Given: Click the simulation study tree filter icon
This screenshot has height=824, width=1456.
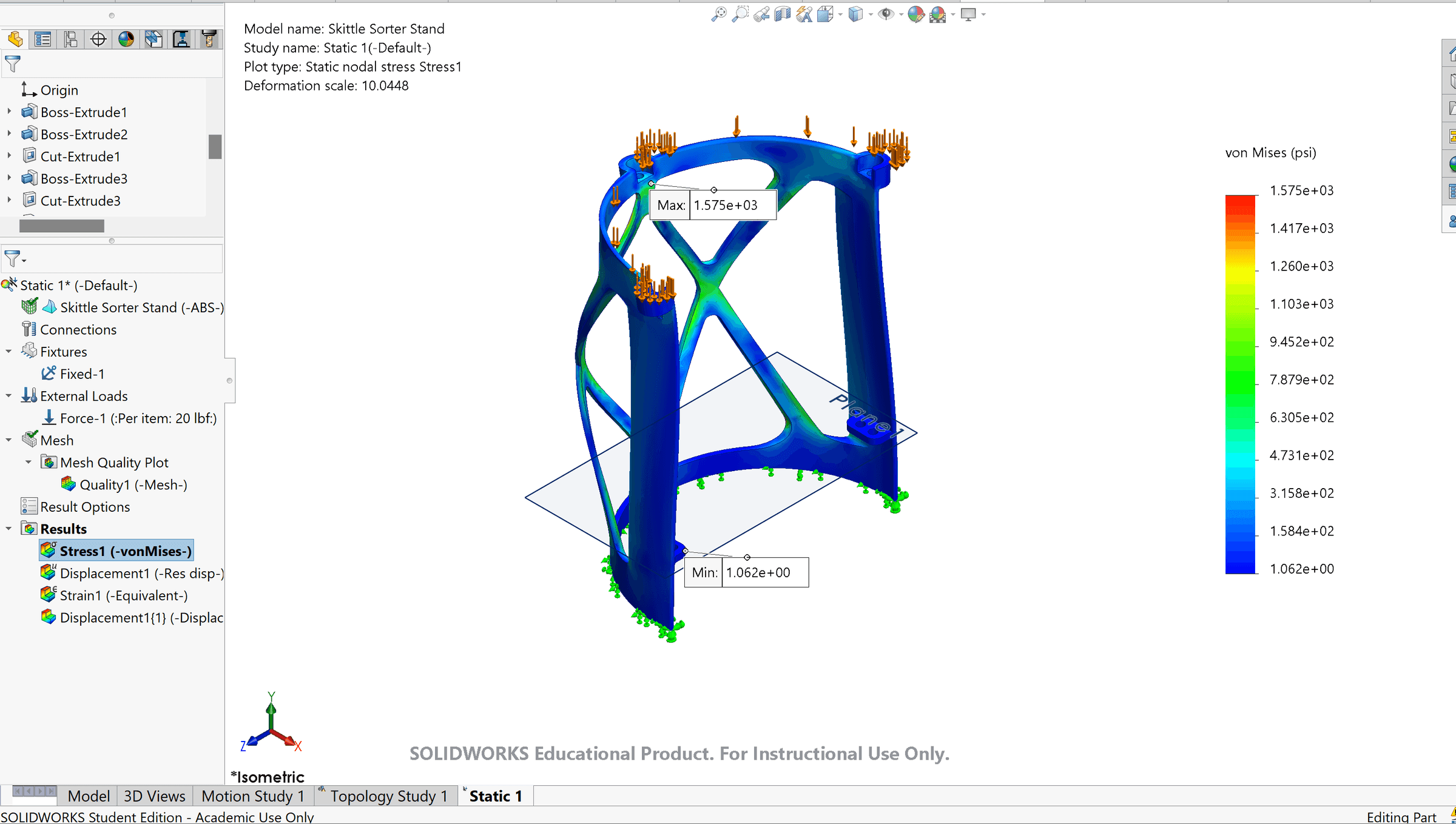Looking at the screenshot, I should coord(12,259).
